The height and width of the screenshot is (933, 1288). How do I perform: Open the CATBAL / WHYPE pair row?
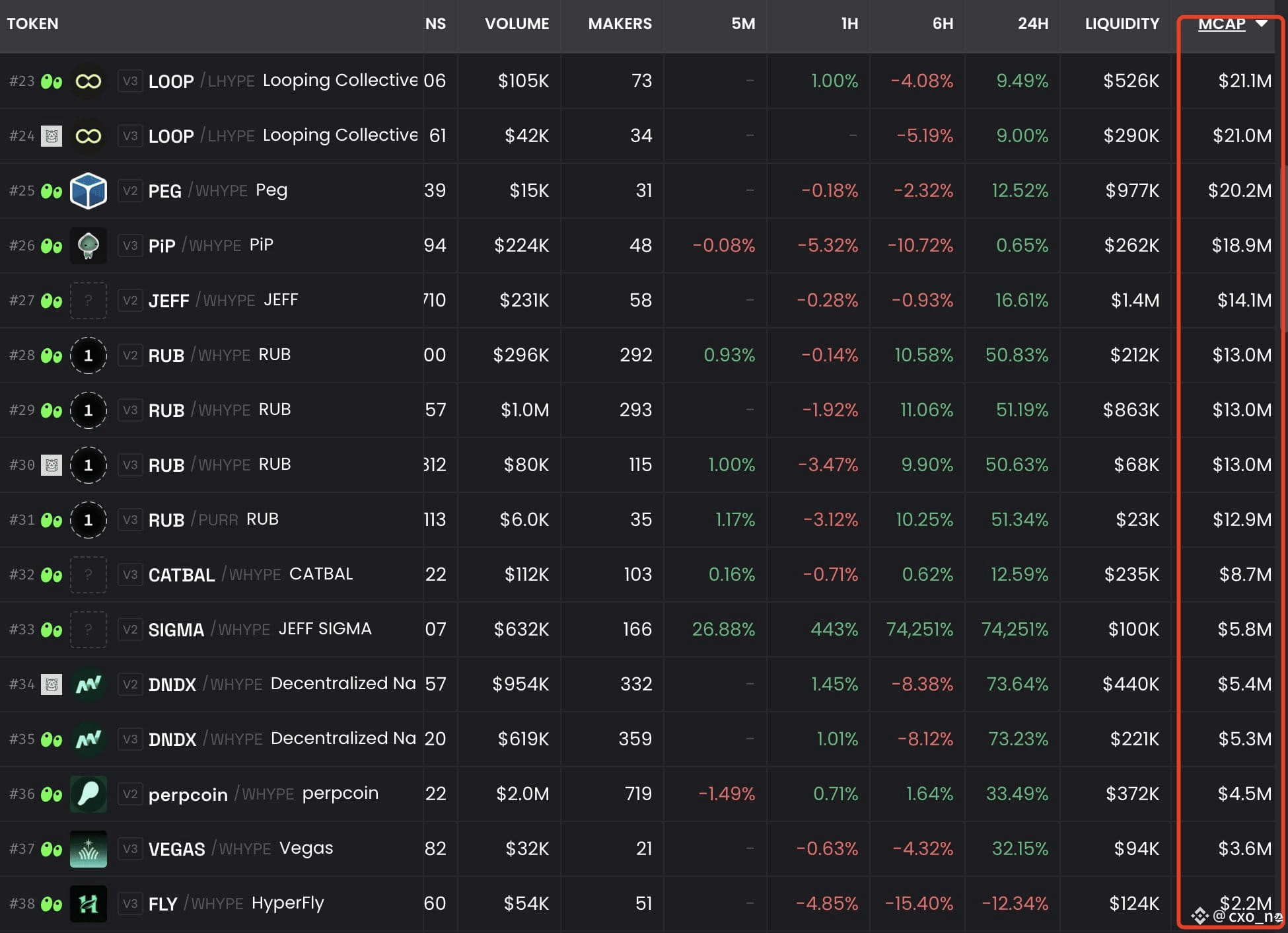(x=641, y=574)
